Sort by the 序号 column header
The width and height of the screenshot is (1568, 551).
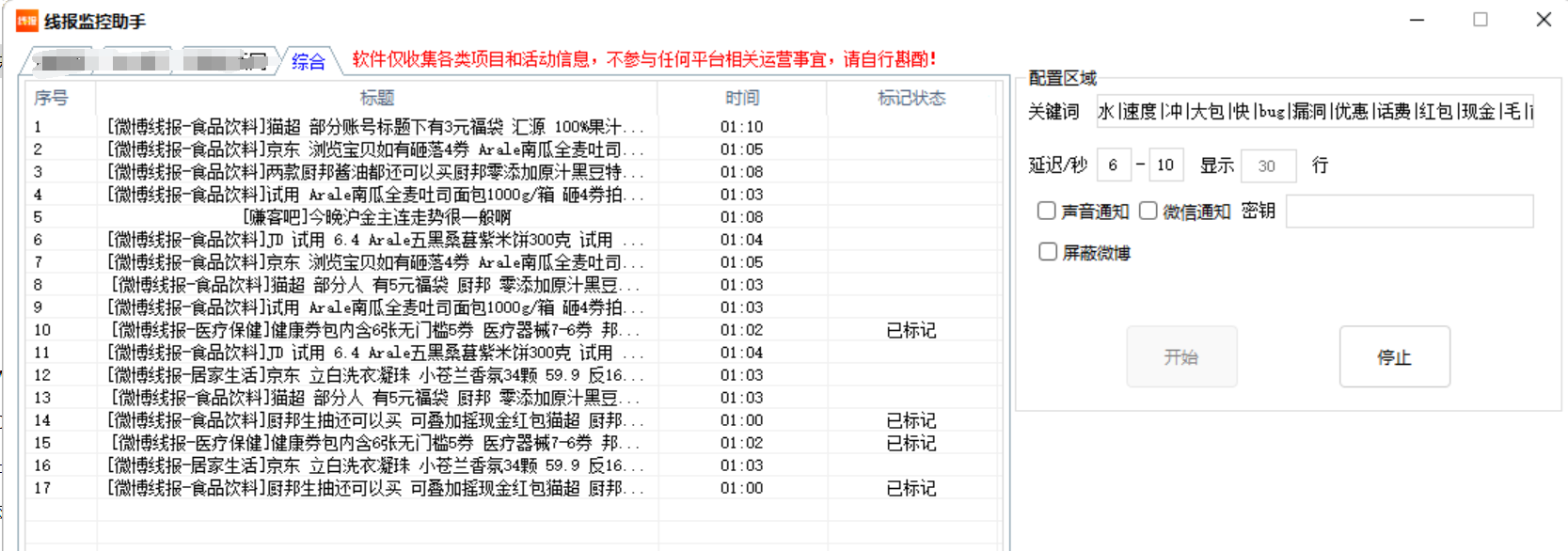51,98
